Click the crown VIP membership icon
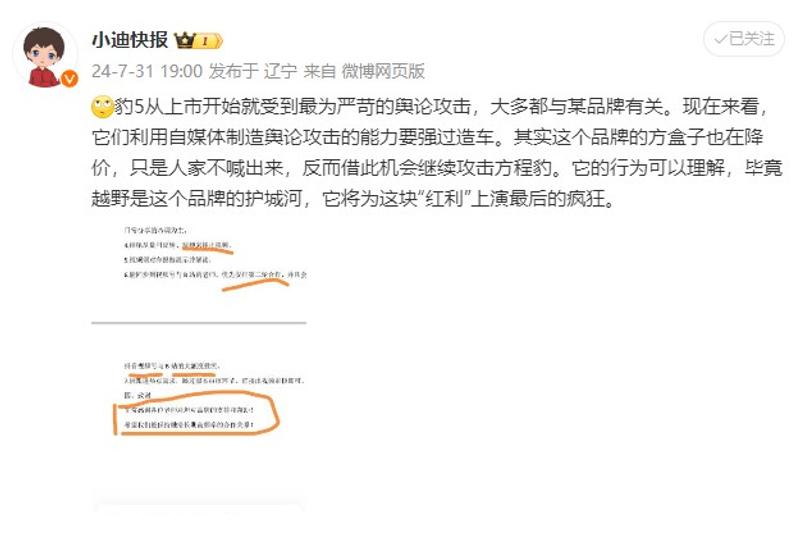 tap(185, 40)
